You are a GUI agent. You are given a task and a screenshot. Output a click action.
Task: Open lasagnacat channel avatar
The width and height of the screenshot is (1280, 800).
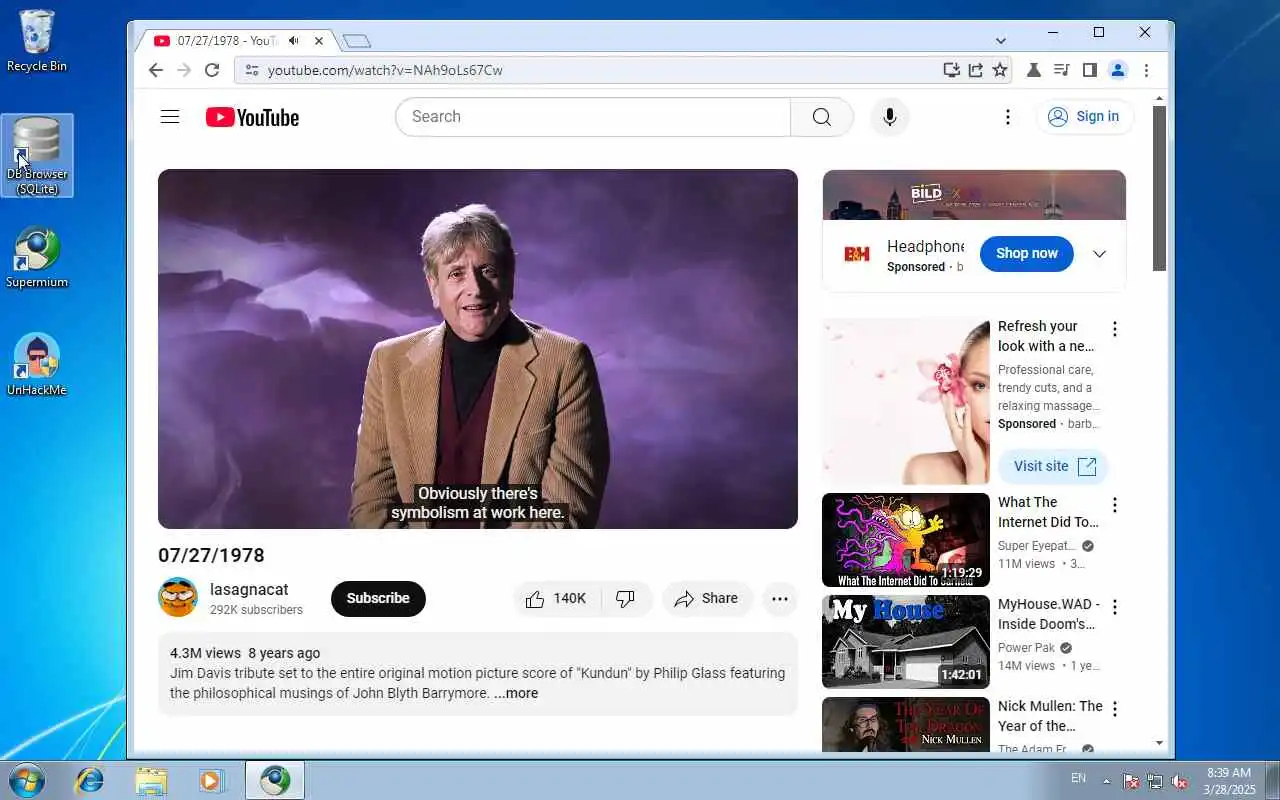pyautogui.click(x=178, y=598)
